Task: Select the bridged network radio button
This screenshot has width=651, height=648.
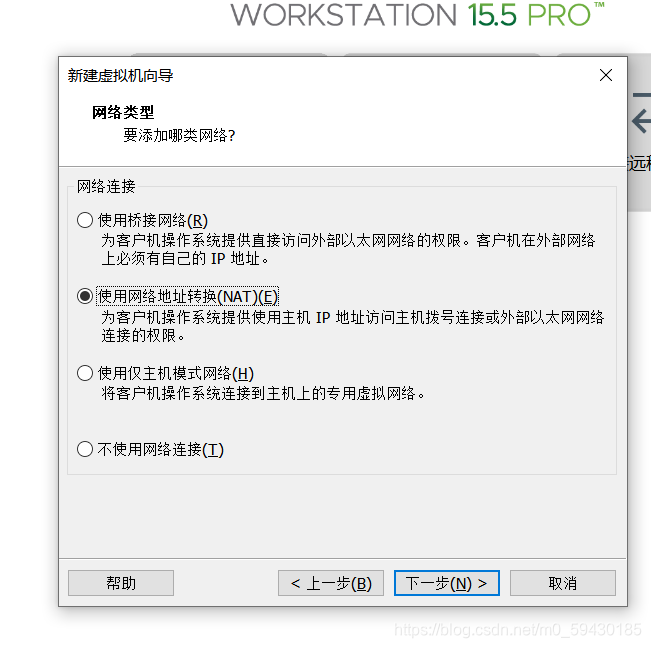Action: point(85,220)
